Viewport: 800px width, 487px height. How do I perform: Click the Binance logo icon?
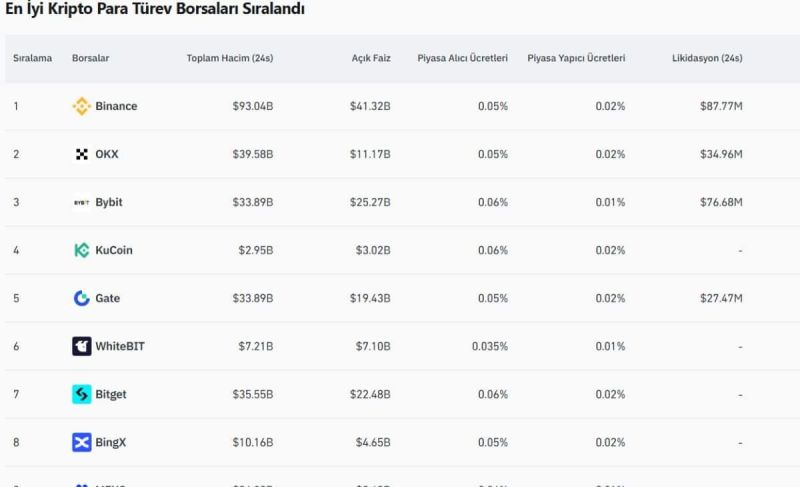point(82,106)
